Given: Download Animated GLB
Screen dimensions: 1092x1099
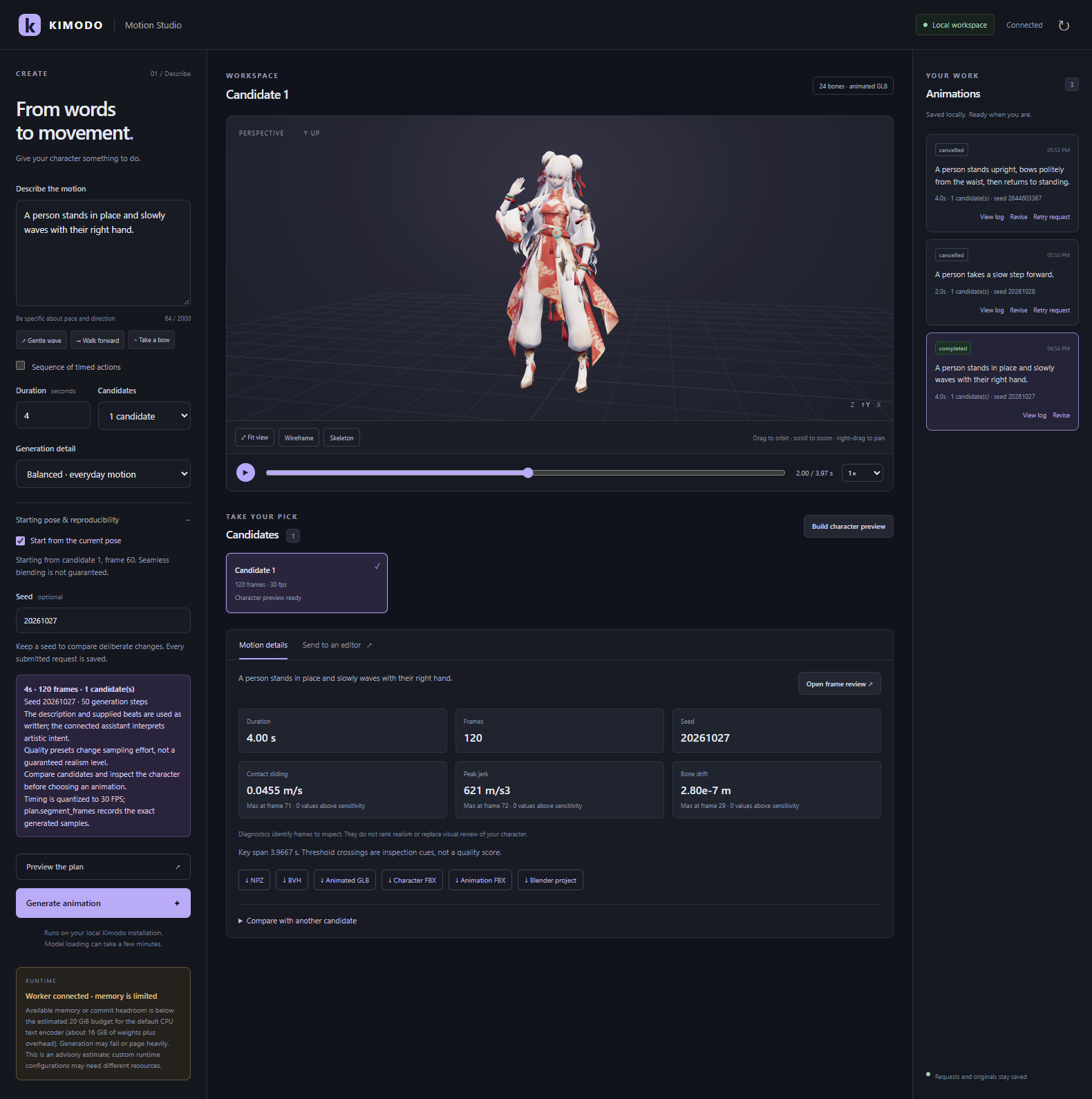Looking at the screenshot, I should [x=344, y=880].
